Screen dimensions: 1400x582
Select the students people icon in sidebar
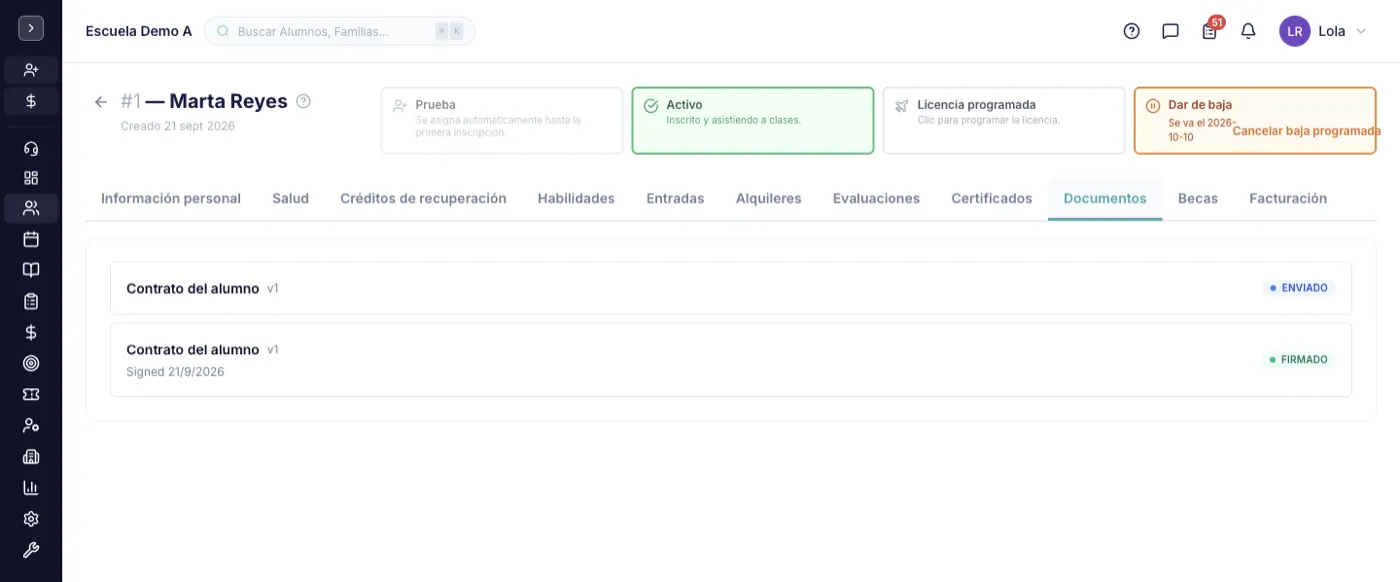click(31, 208)
